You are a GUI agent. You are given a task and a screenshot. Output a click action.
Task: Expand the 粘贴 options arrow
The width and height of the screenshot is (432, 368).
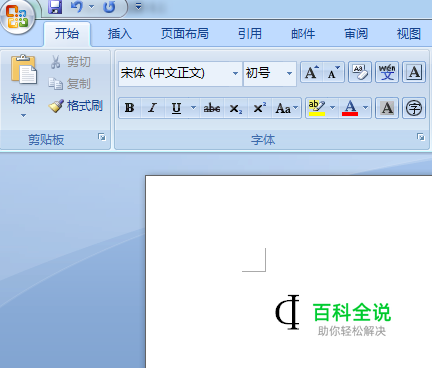(x=23, y=116)
